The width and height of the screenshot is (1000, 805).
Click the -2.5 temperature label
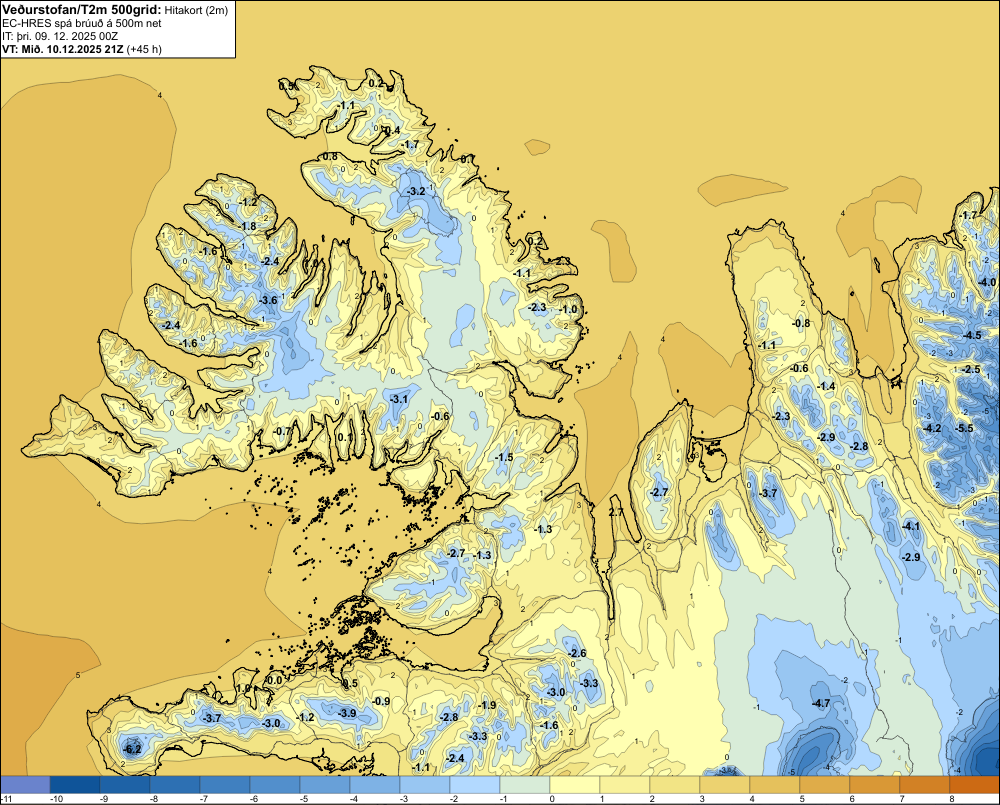pyautogui.click(x=971, y=369)
